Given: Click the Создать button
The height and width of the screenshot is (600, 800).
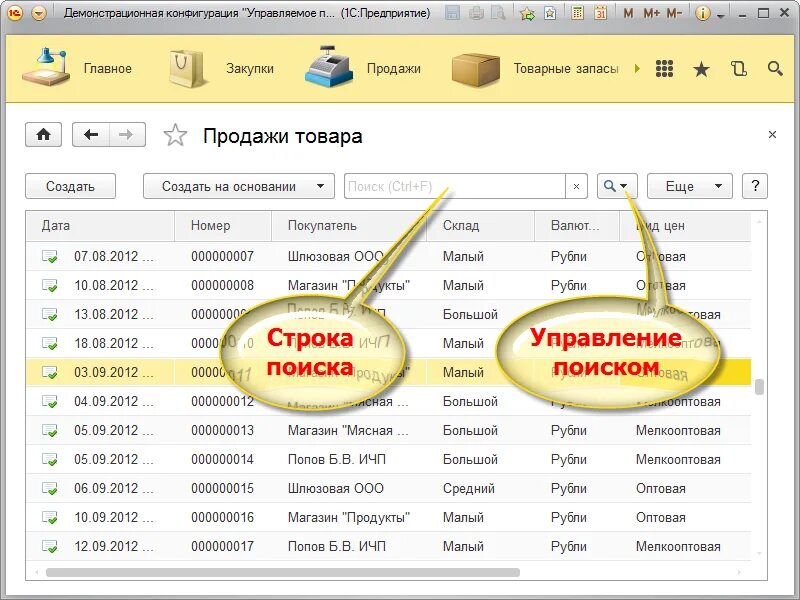Looking at the screenshot, I should tap(70, 186).
